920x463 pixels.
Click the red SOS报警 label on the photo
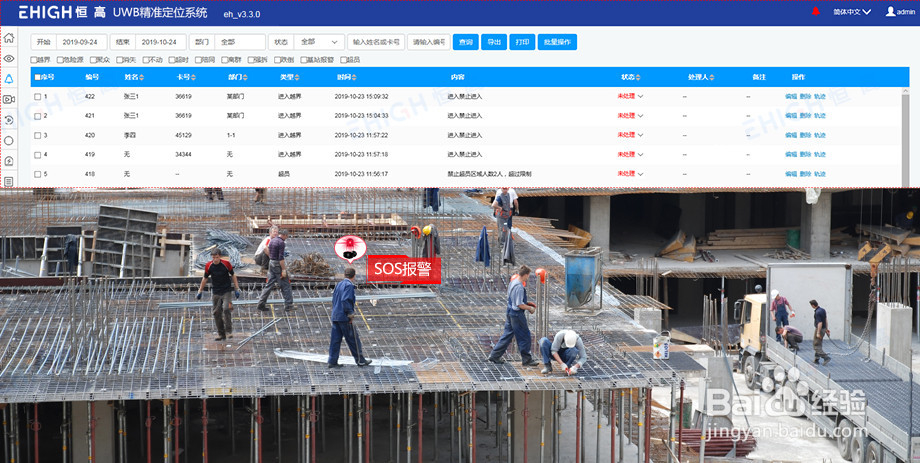coord(404,270)
